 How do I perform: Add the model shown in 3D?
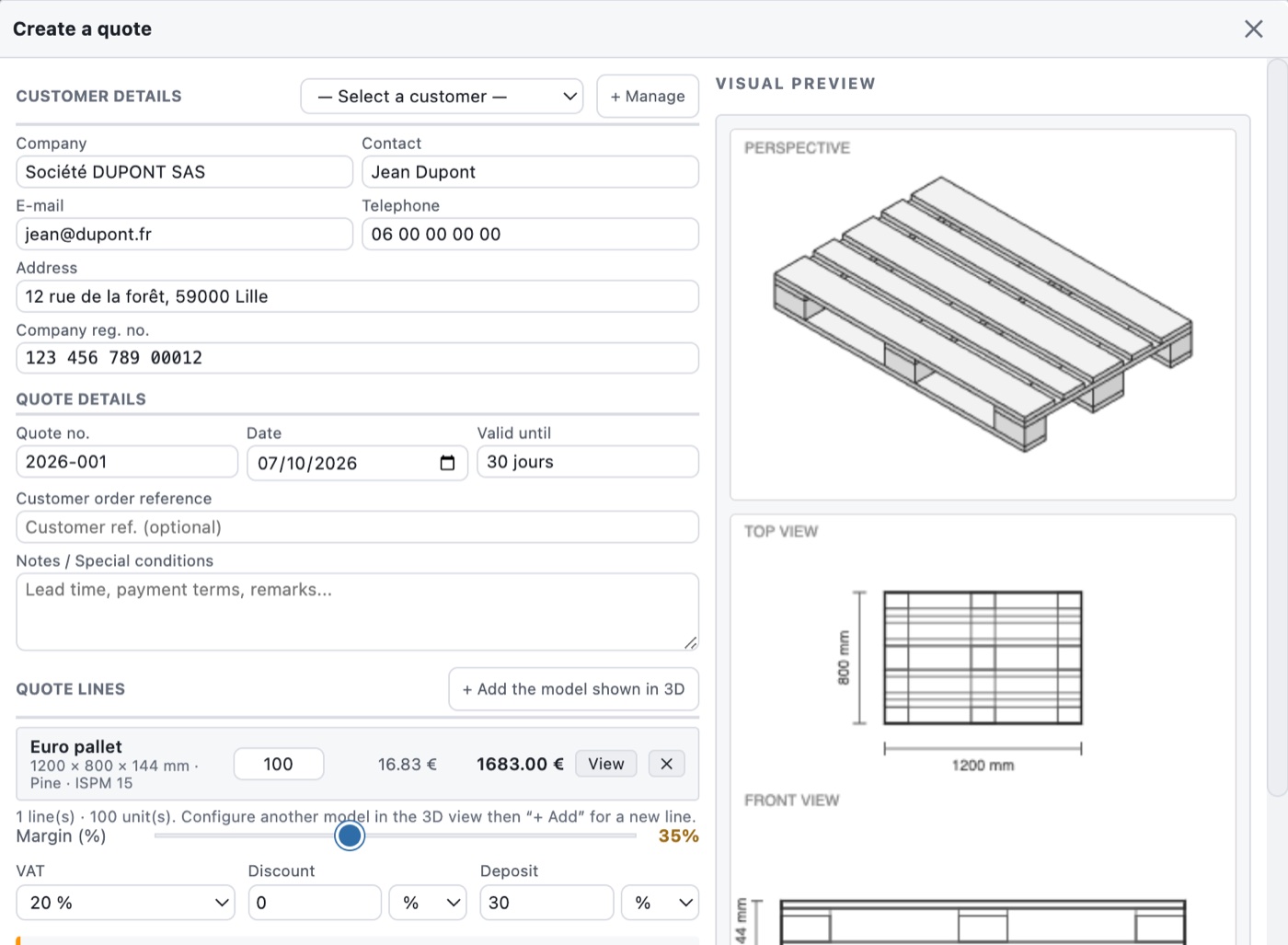click(x=573, y=689)
